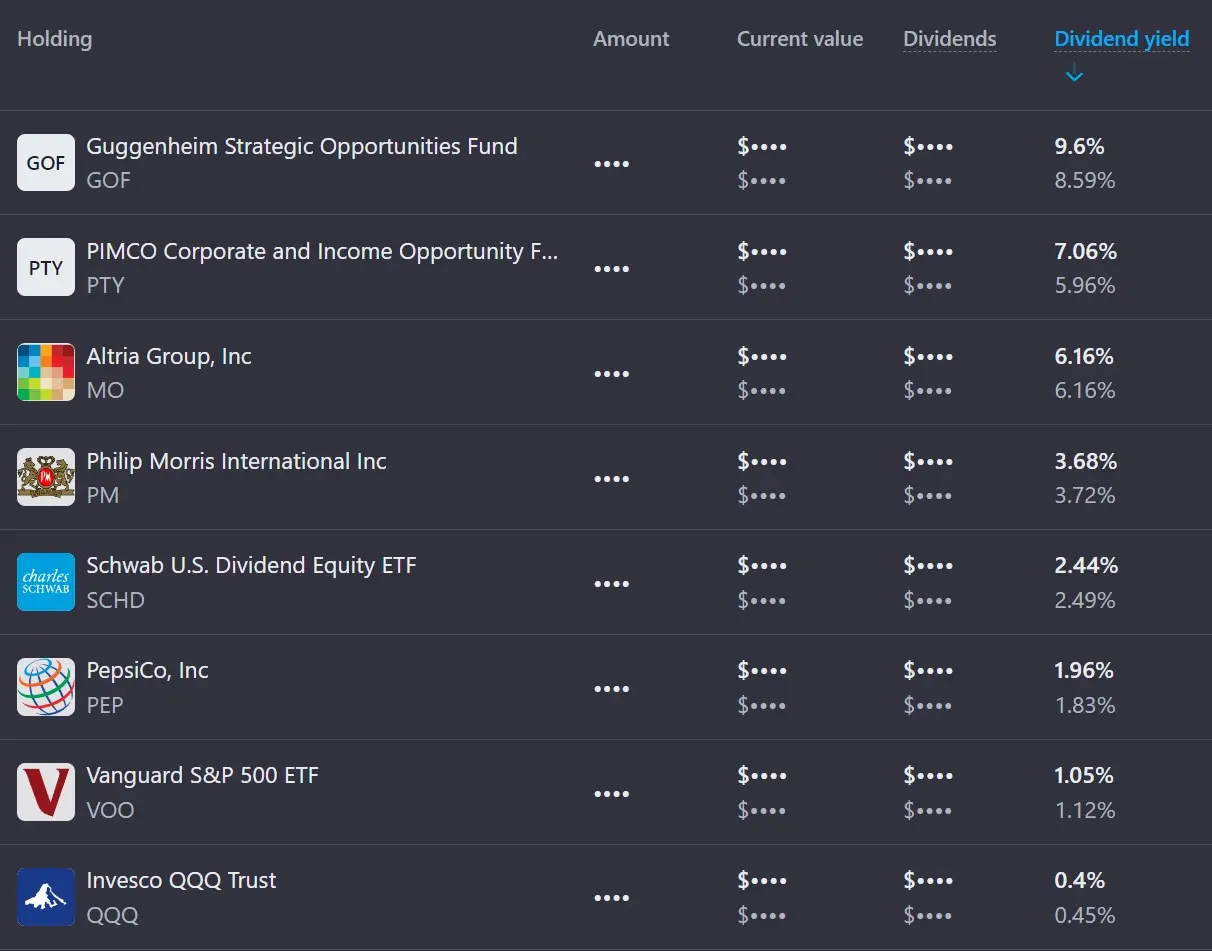1212x951 pixels.
Task: Click the hidden amount in the Altria row
Action: (612, 374)
